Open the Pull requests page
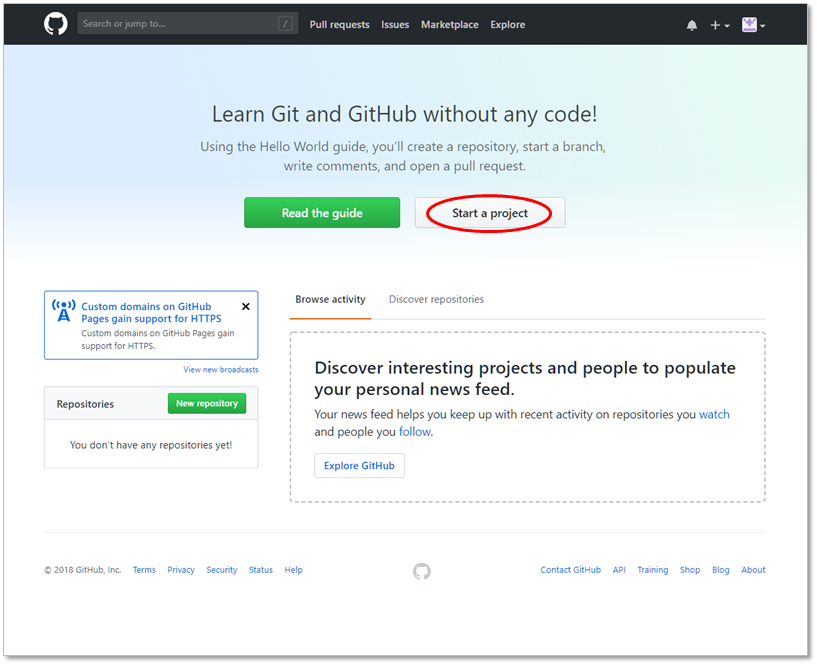817x665 pixels. coord(339,24)
